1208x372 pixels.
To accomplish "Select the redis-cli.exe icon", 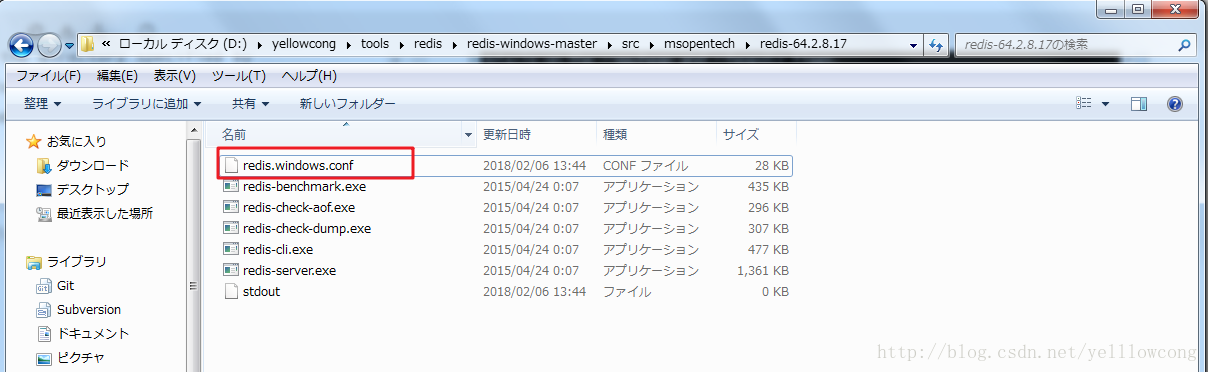I will click(x=231, y=249).
